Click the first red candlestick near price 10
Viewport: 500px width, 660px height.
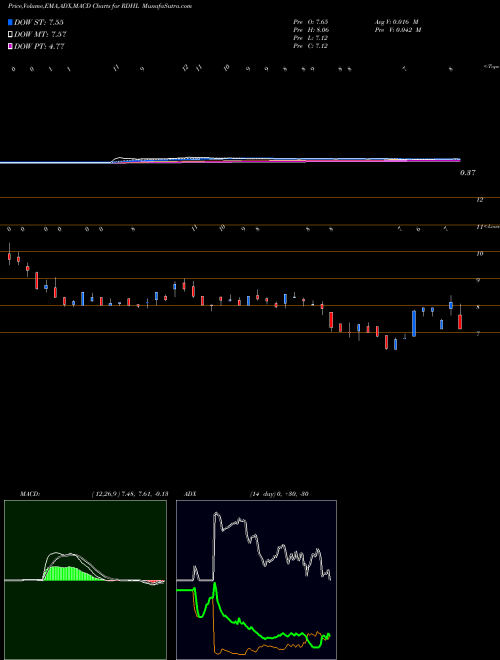pos(9,256)
